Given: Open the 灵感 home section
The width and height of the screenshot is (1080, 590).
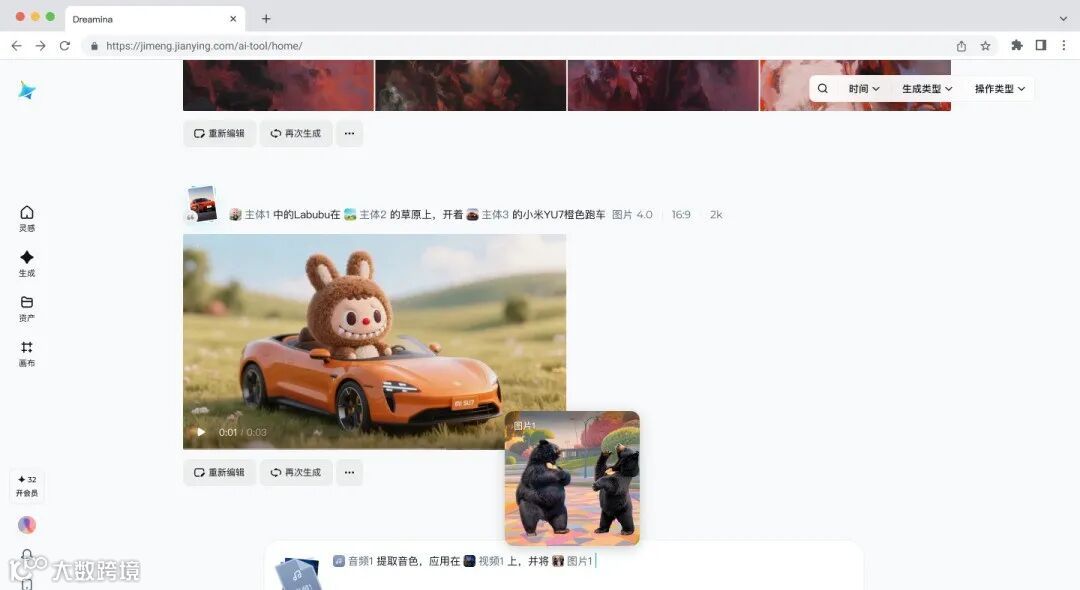Looking at the screenshot, I should tap(27, 218).
